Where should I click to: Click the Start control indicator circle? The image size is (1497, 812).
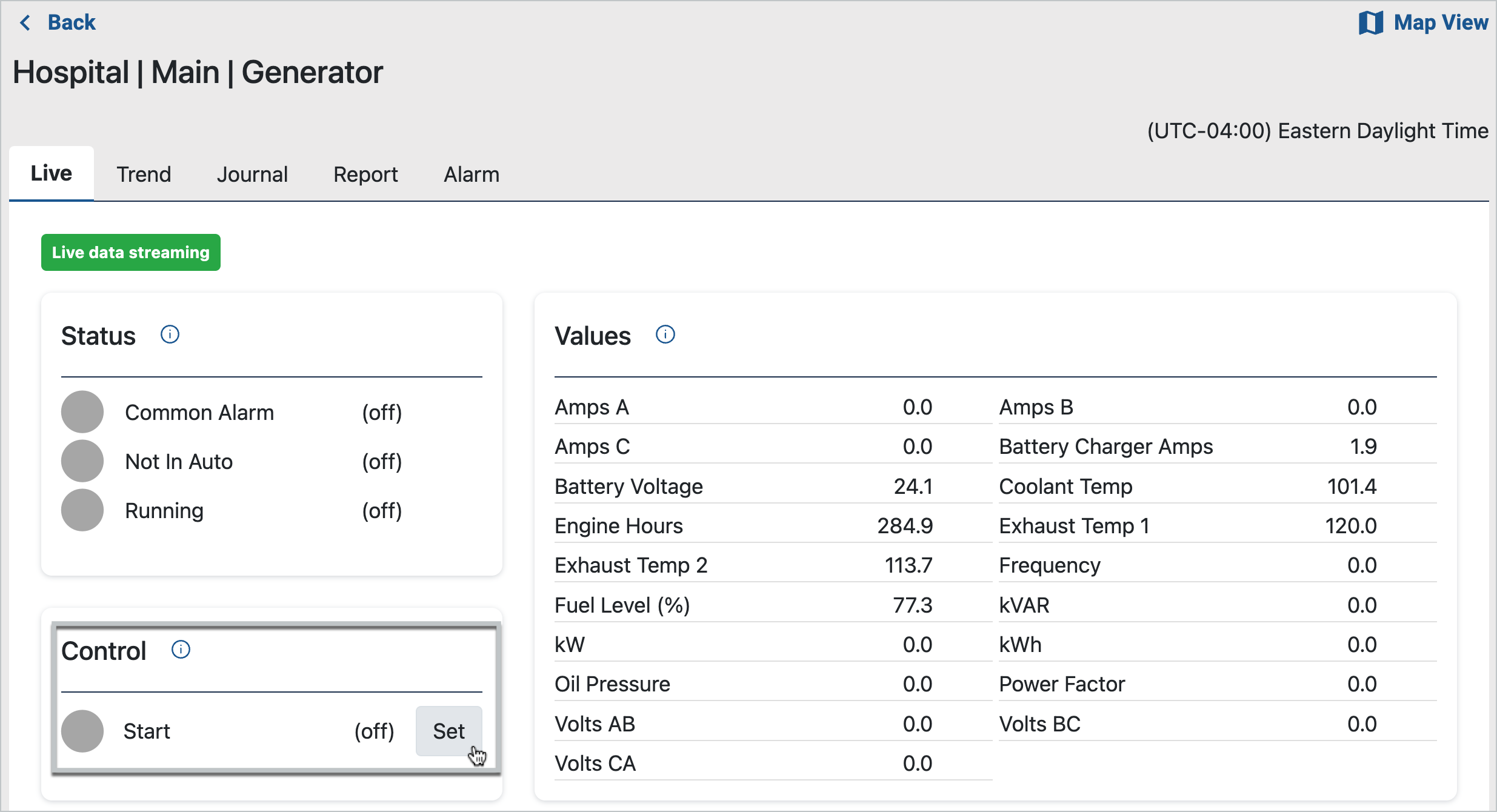[x=82, y=731]
